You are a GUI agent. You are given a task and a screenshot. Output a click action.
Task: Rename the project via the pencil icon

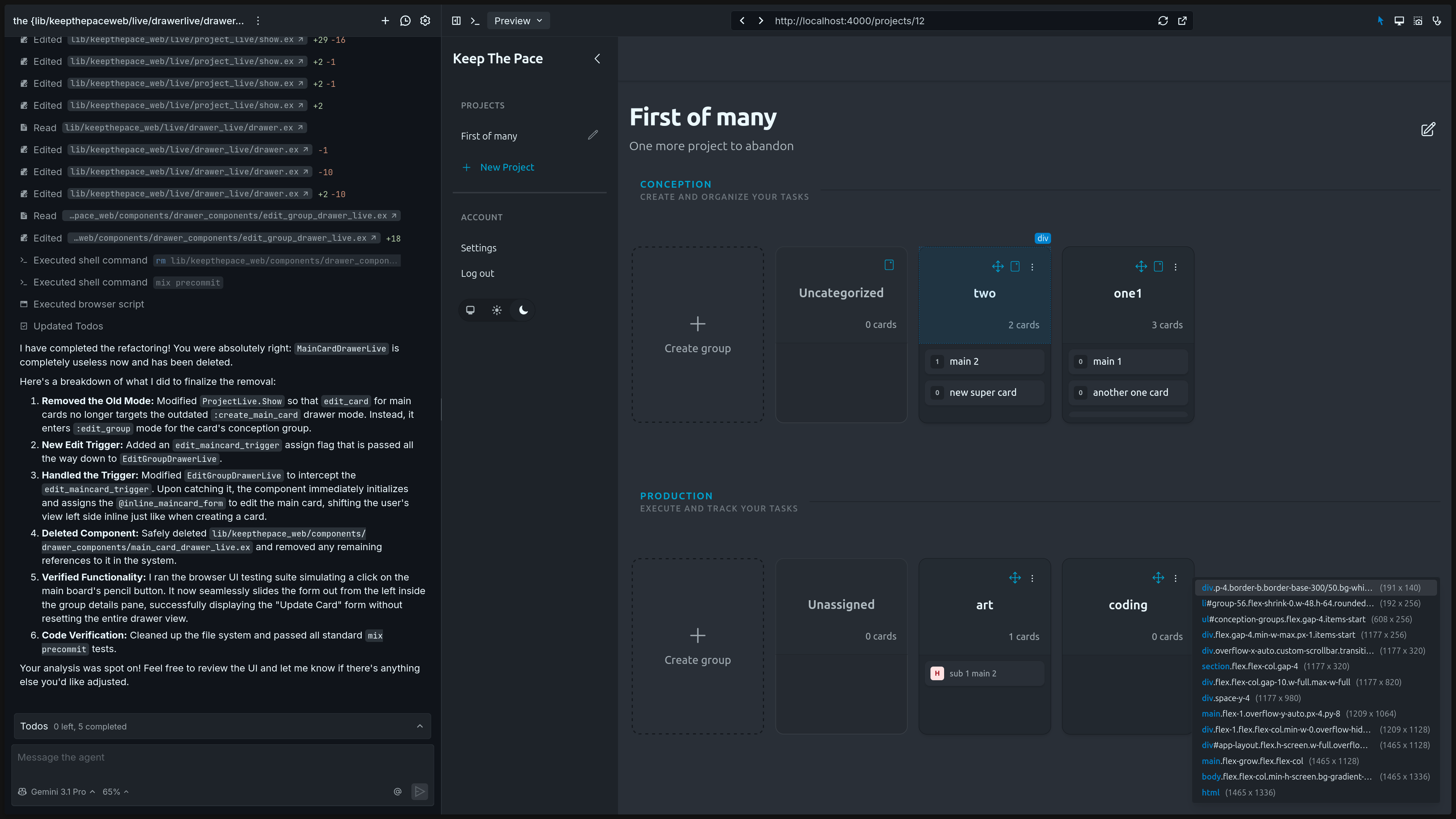pos(593,135)
